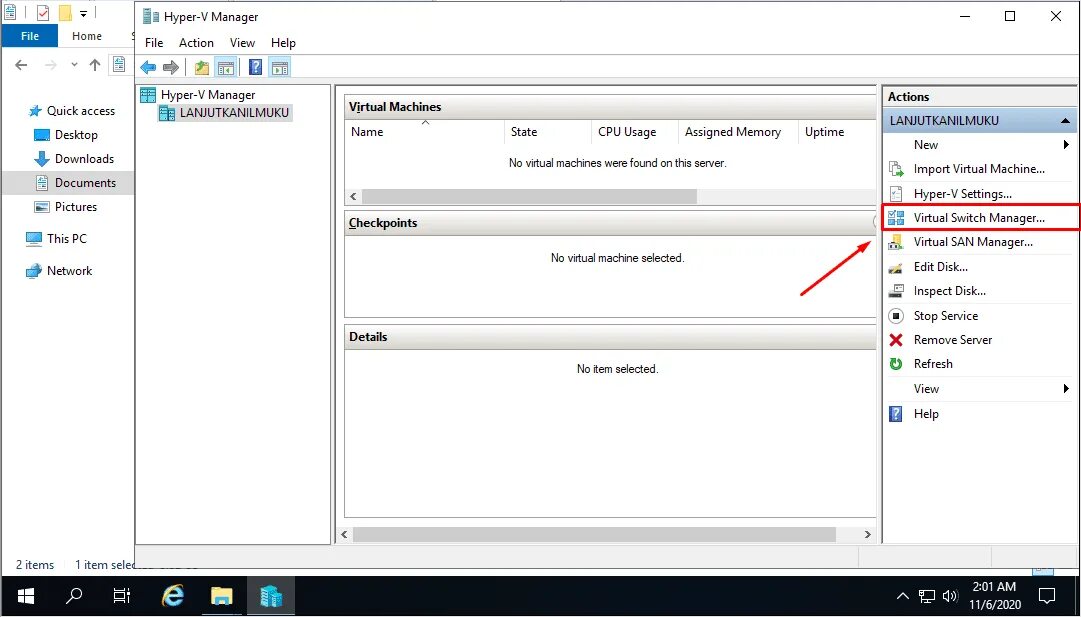Open the File menu in Hyper-V Manager

click(154, 43)
